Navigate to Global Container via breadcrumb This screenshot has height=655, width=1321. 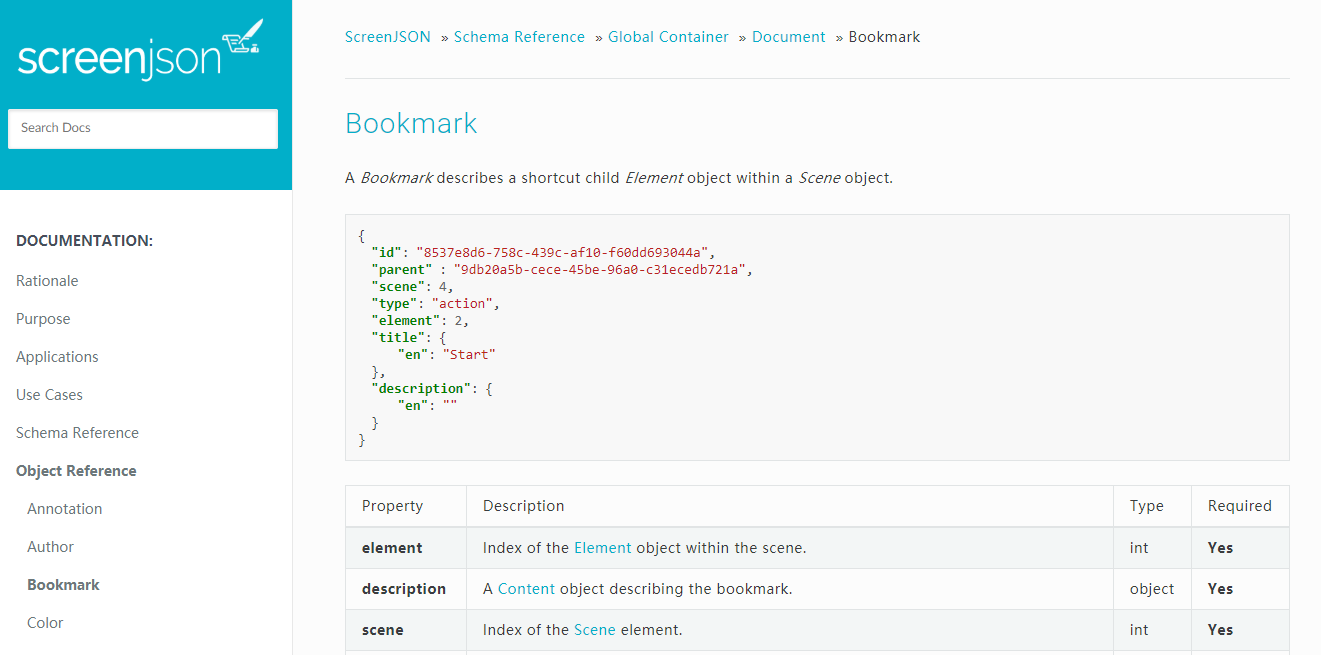(668, 36)
